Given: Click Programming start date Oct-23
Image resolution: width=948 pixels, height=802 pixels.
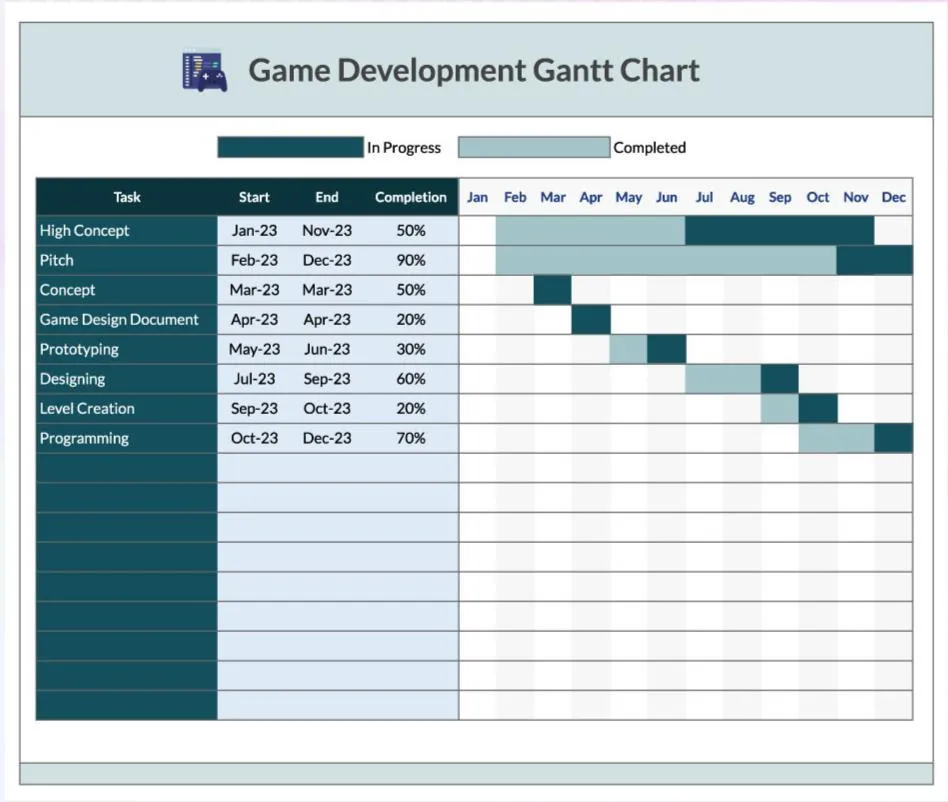Looking at the screenshot, I should (254, 438).
